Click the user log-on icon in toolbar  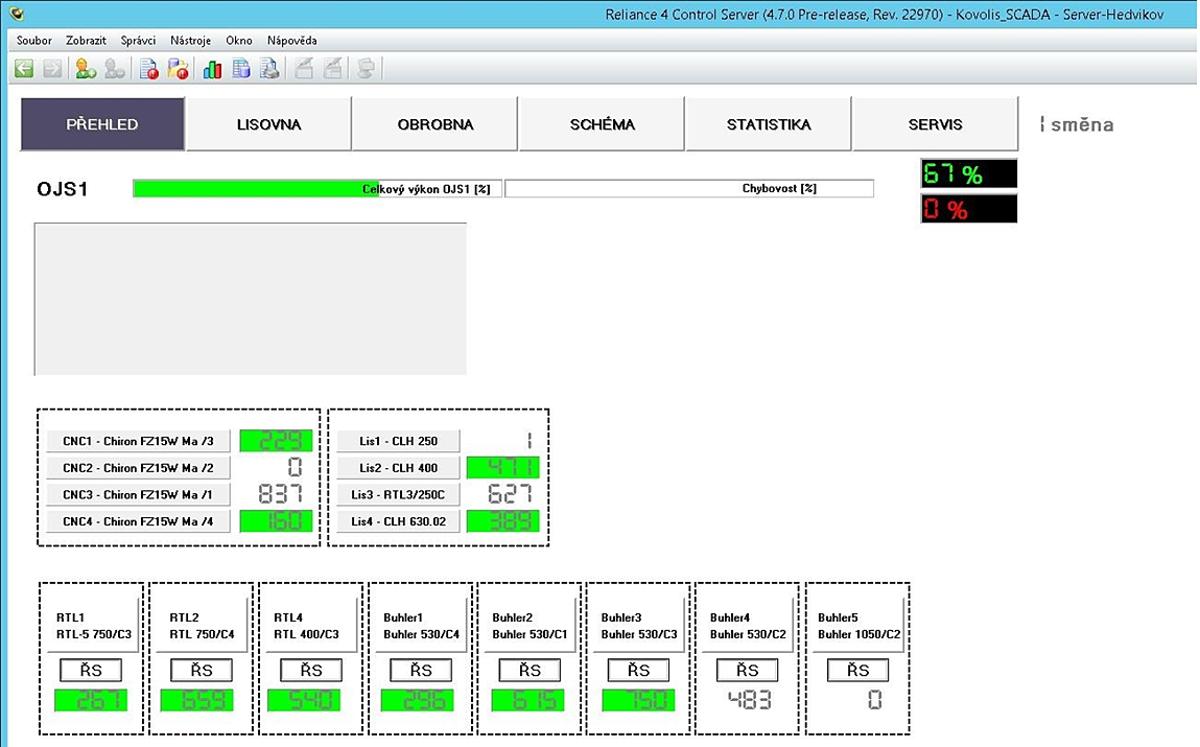click(x=86, y=69)
